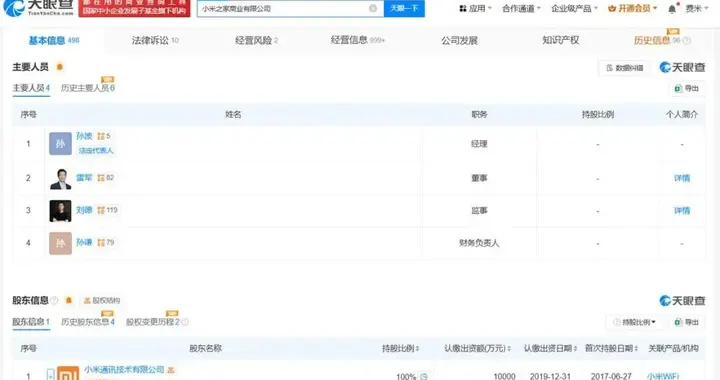Open the 应用 dropdown menu
This screenshot has width=720, height=380.
coord(475,8)
